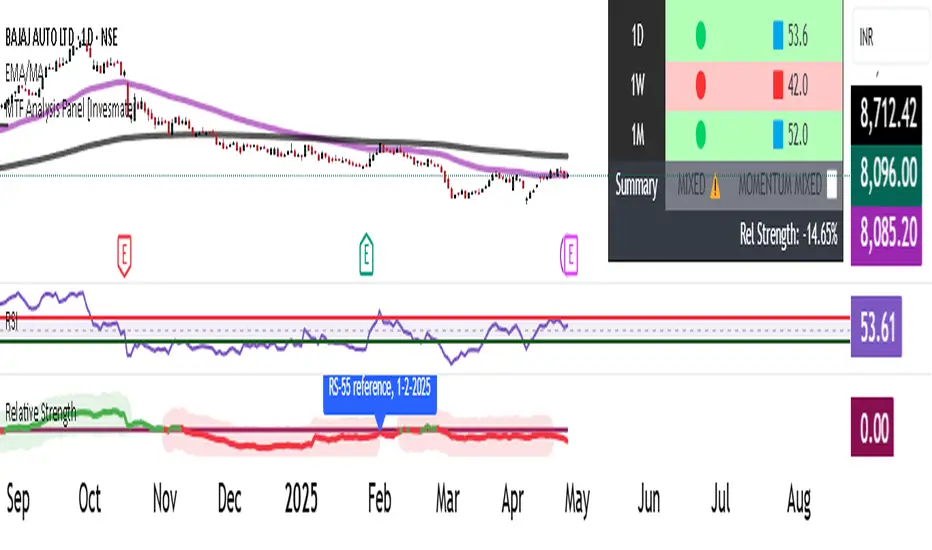This screenshot has width=932, height=550.
Task: Click the green earnings marker near February
Action: pyautogui.click(x=366, y=254)
